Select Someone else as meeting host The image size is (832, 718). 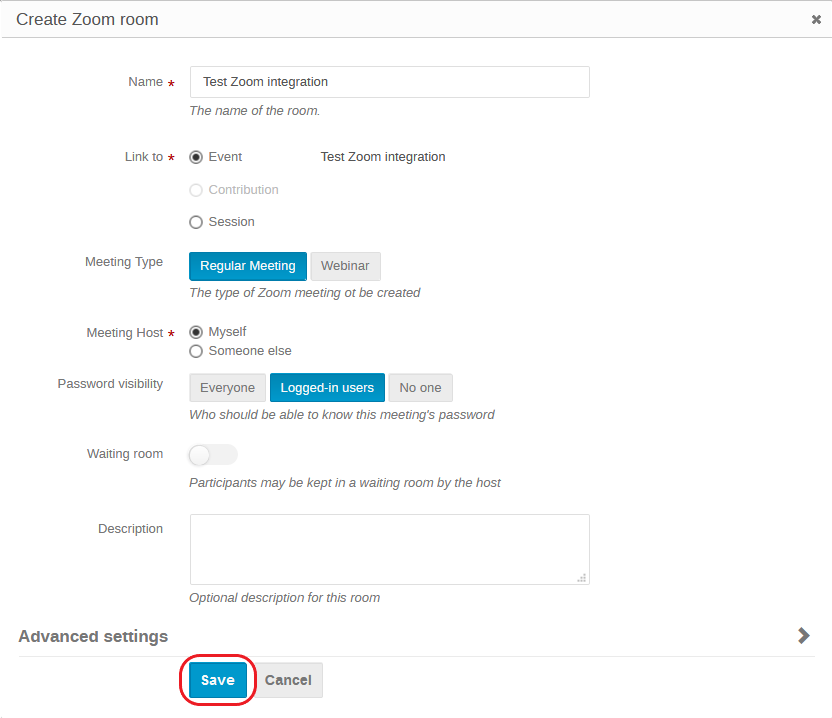pyautogui.click(x=196, y=351)
